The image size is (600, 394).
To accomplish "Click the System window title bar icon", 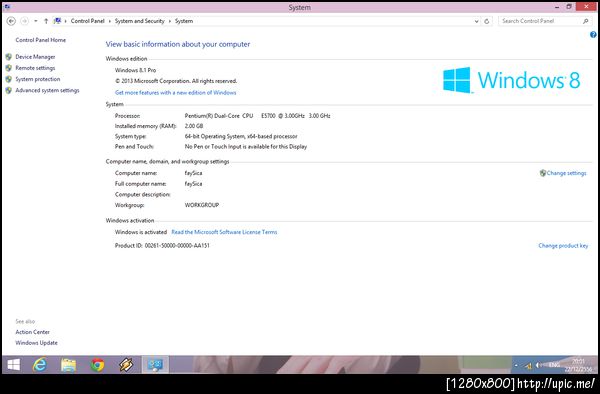I will pos(7,7).
